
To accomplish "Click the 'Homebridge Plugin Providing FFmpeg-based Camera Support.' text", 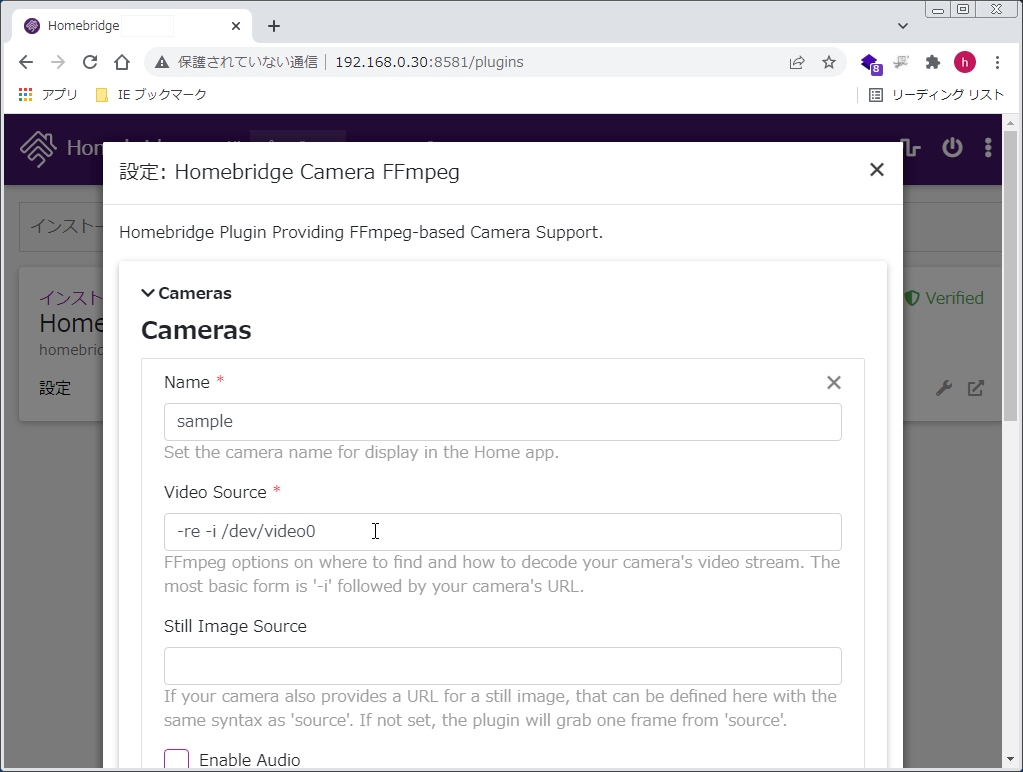I will coord(361,232).
